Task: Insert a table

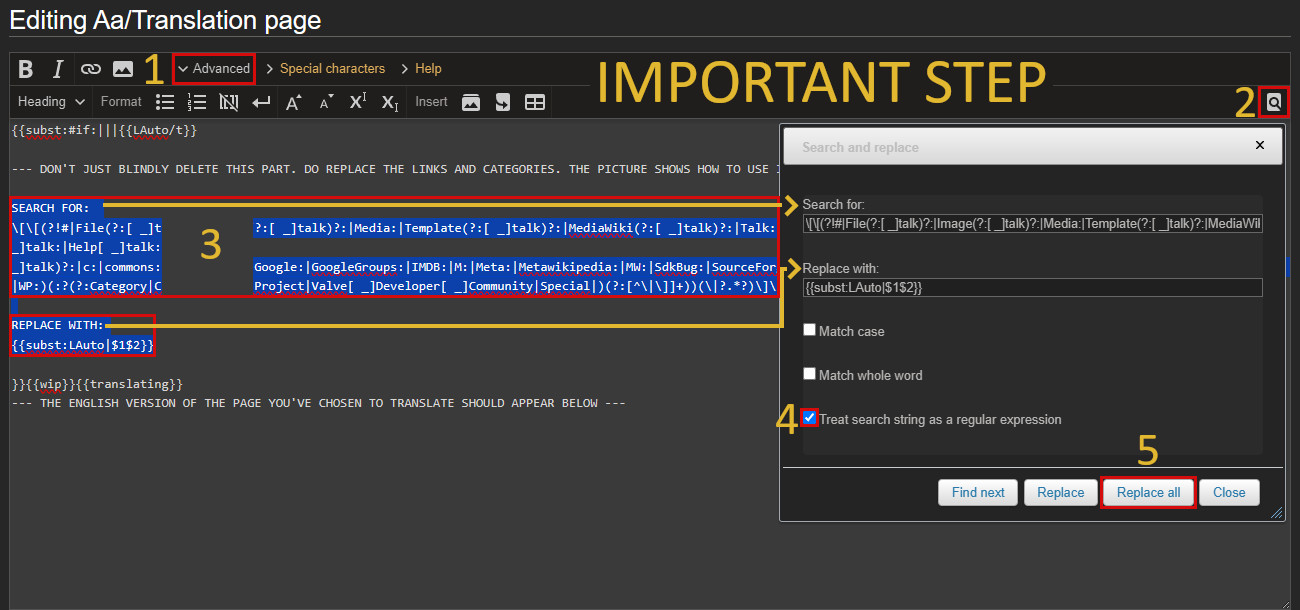Action: (535, 102)
